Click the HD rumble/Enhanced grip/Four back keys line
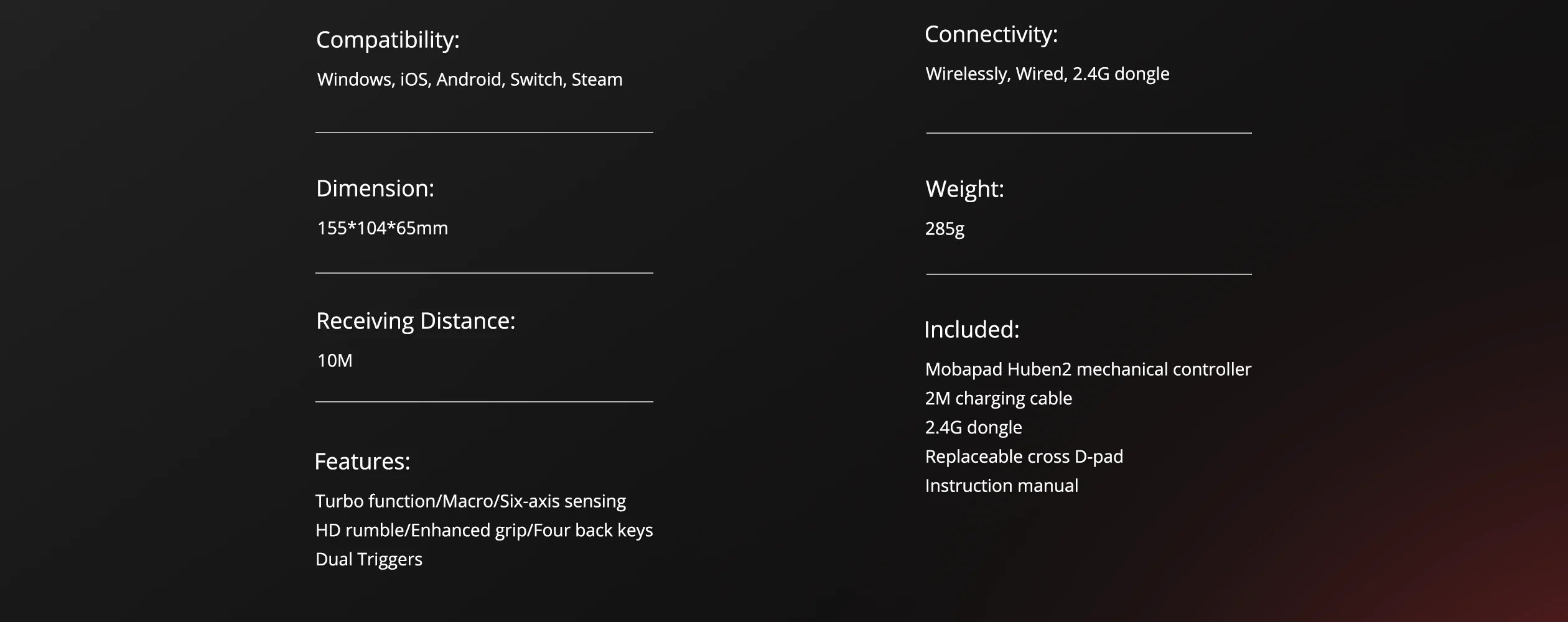Image resolution: width=1568 pixels, height=622 pixels. [x=484, y=531]
